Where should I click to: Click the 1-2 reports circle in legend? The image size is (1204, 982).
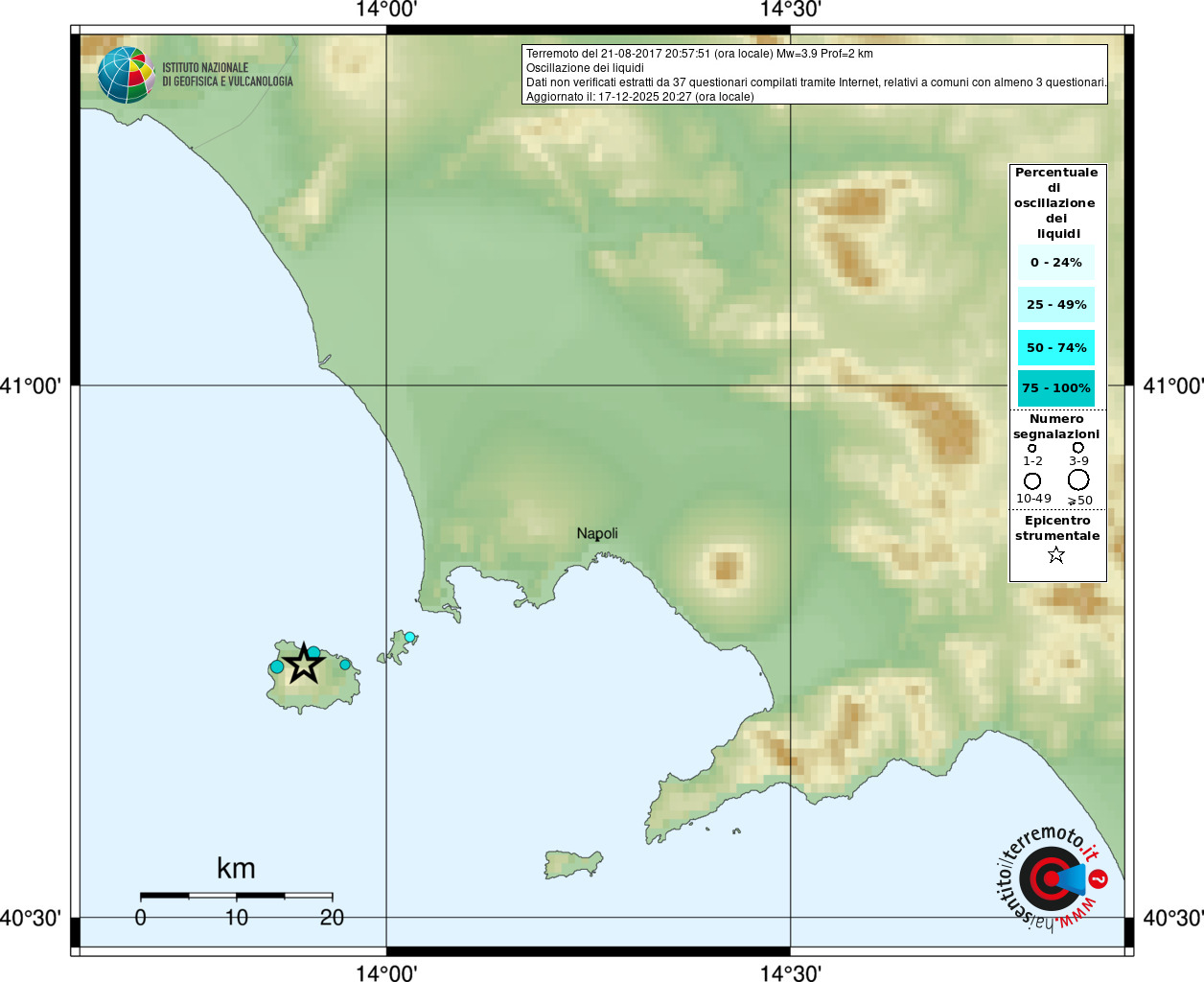pos(1032,448)
